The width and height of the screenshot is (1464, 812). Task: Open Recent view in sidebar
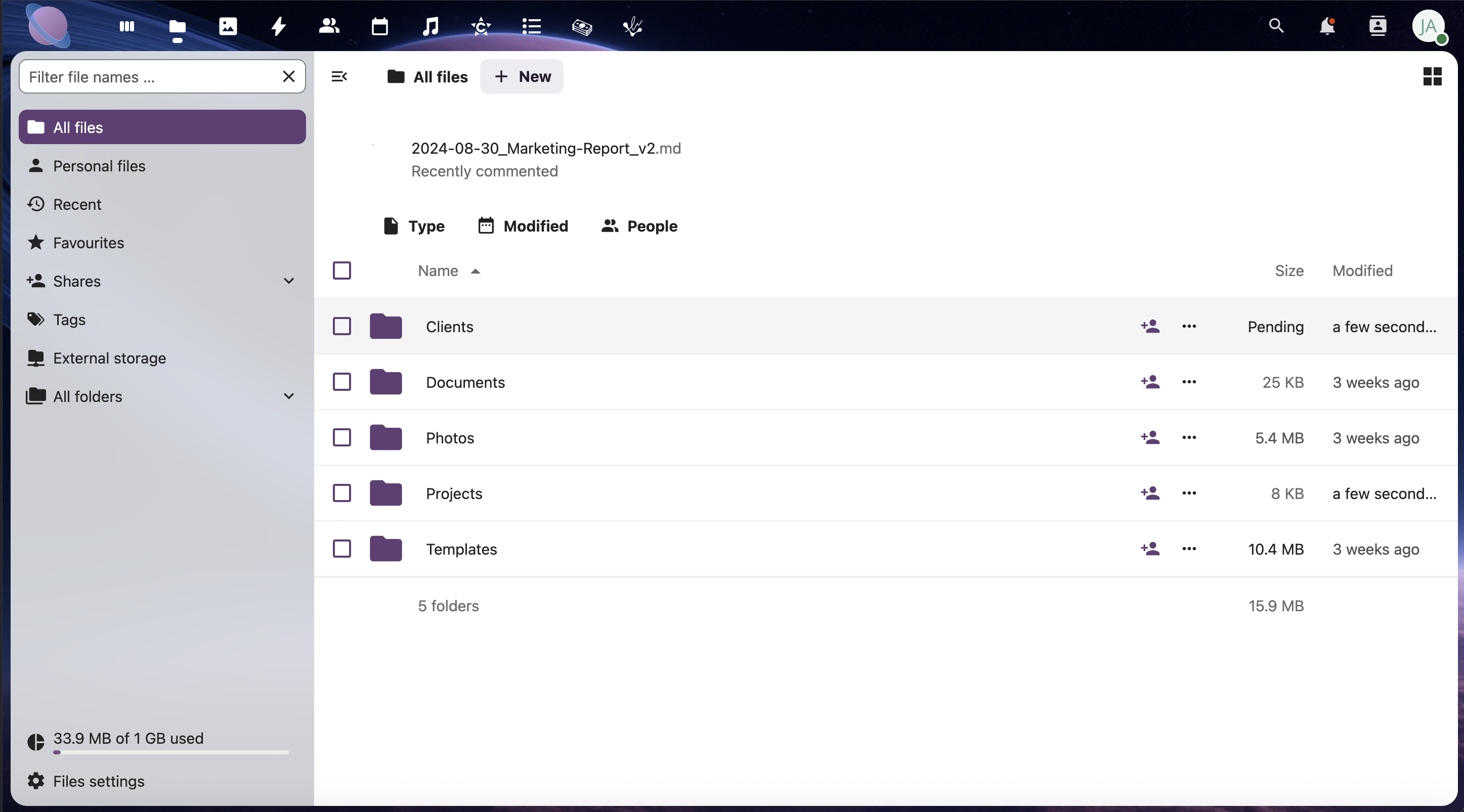77,204
